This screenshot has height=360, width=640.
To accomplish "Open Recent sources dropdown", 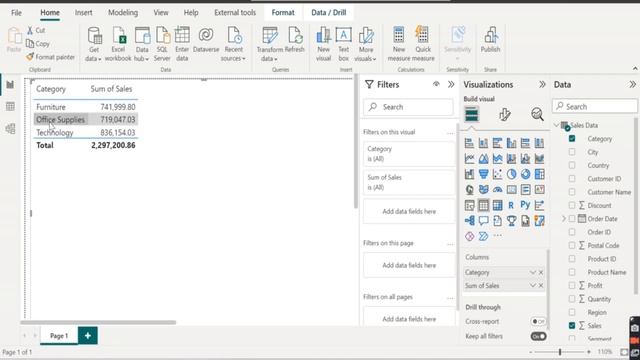I will point(233,44).
